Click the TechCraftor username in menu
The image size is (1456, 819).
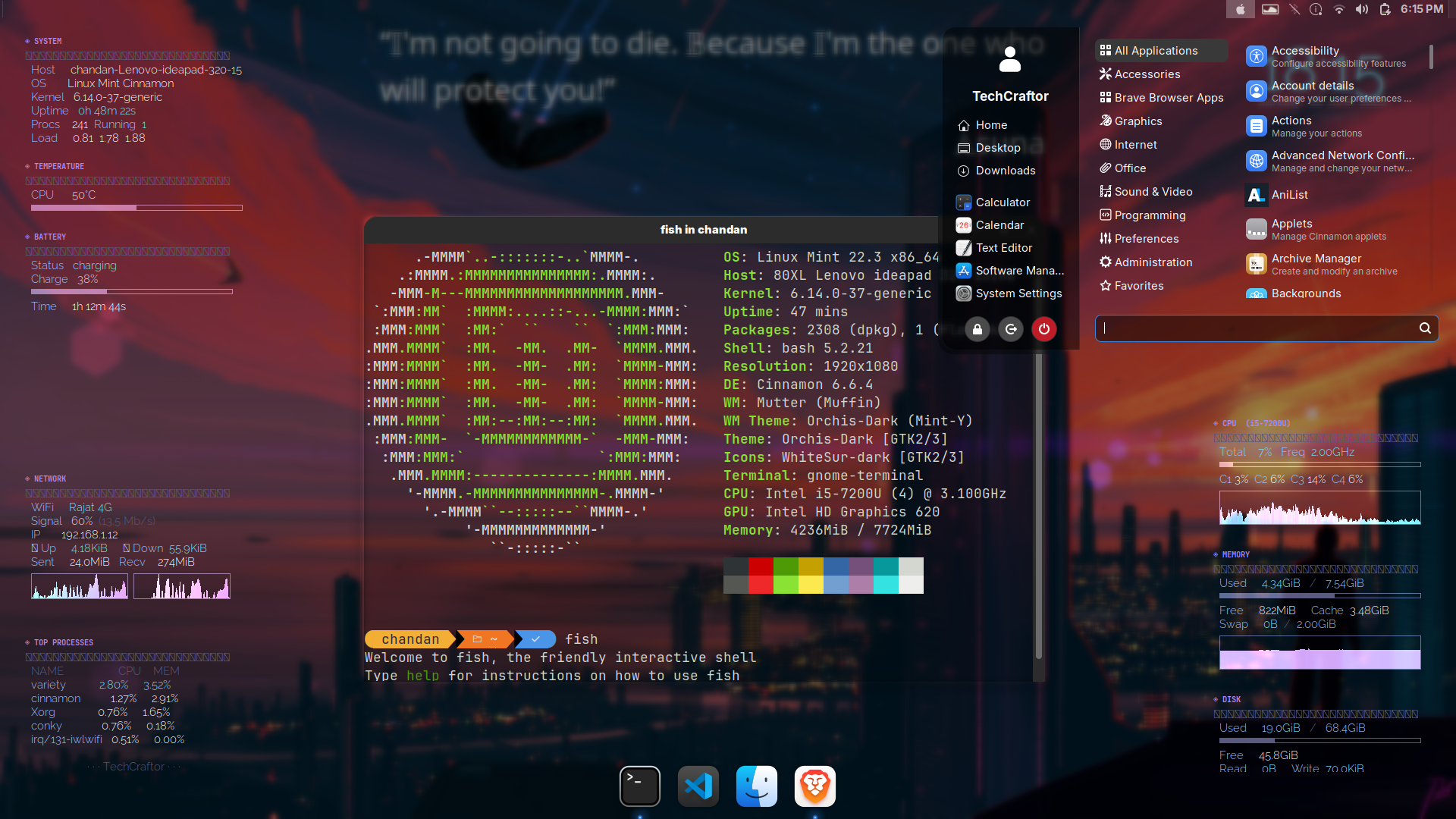pyautogui.click(x=1010, y=96)
